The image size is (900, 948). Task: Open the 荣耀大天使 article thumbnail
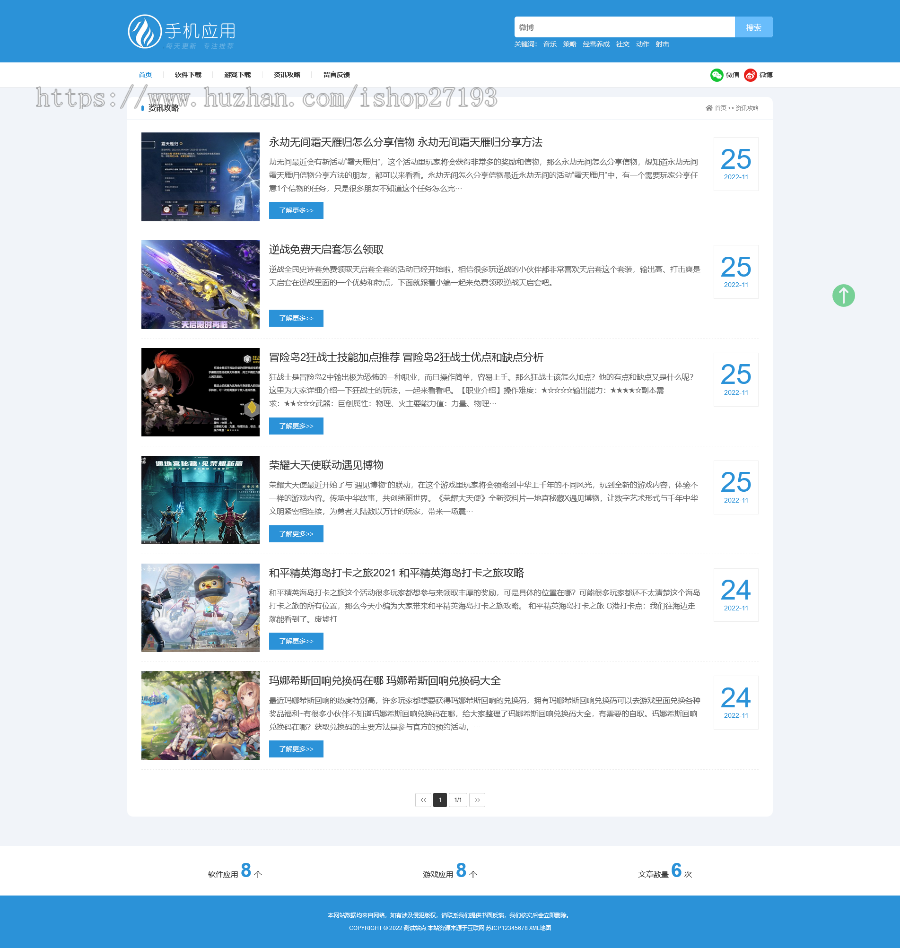point(201,500)
